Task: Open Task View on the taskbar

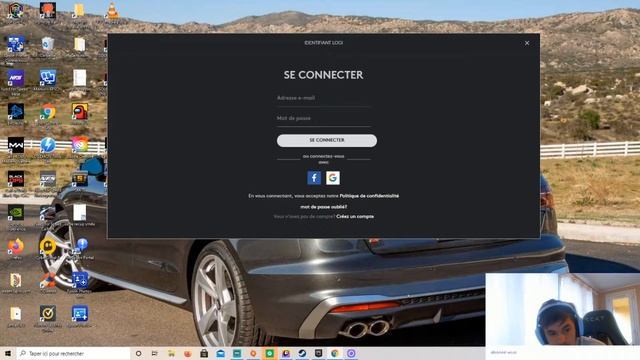Action: [x=155, y=353]
